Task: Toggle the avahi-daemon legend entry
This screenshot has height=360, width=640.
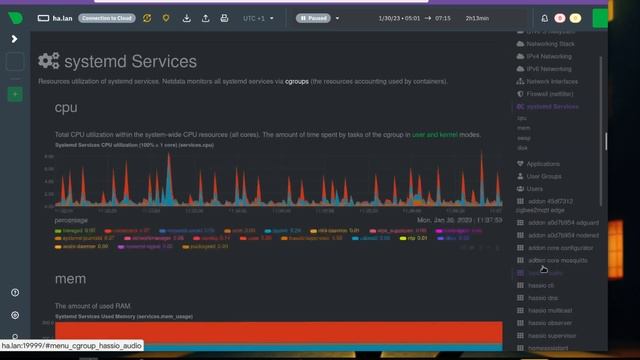Action: coord(81,246)
